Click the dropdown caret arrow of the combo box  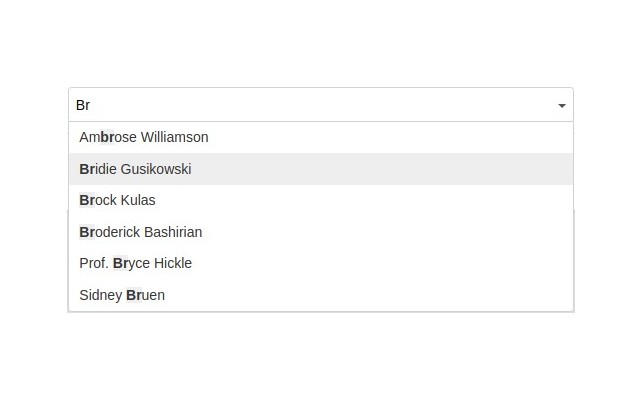[562, 105]
